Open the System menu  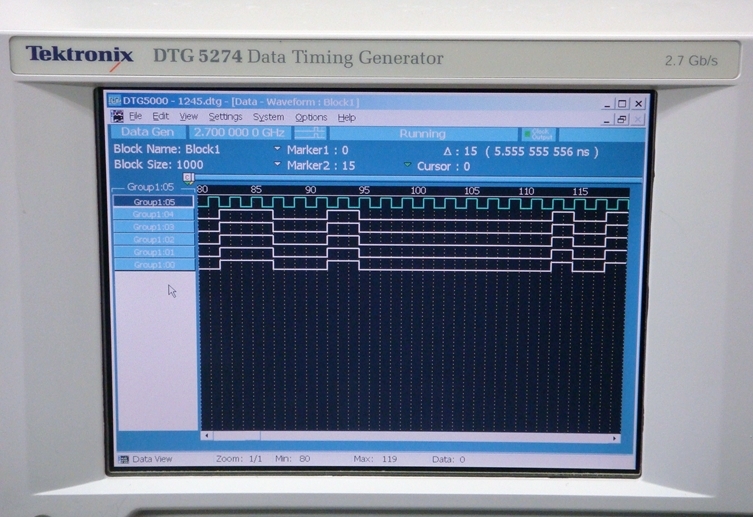(x=268, y=117)
